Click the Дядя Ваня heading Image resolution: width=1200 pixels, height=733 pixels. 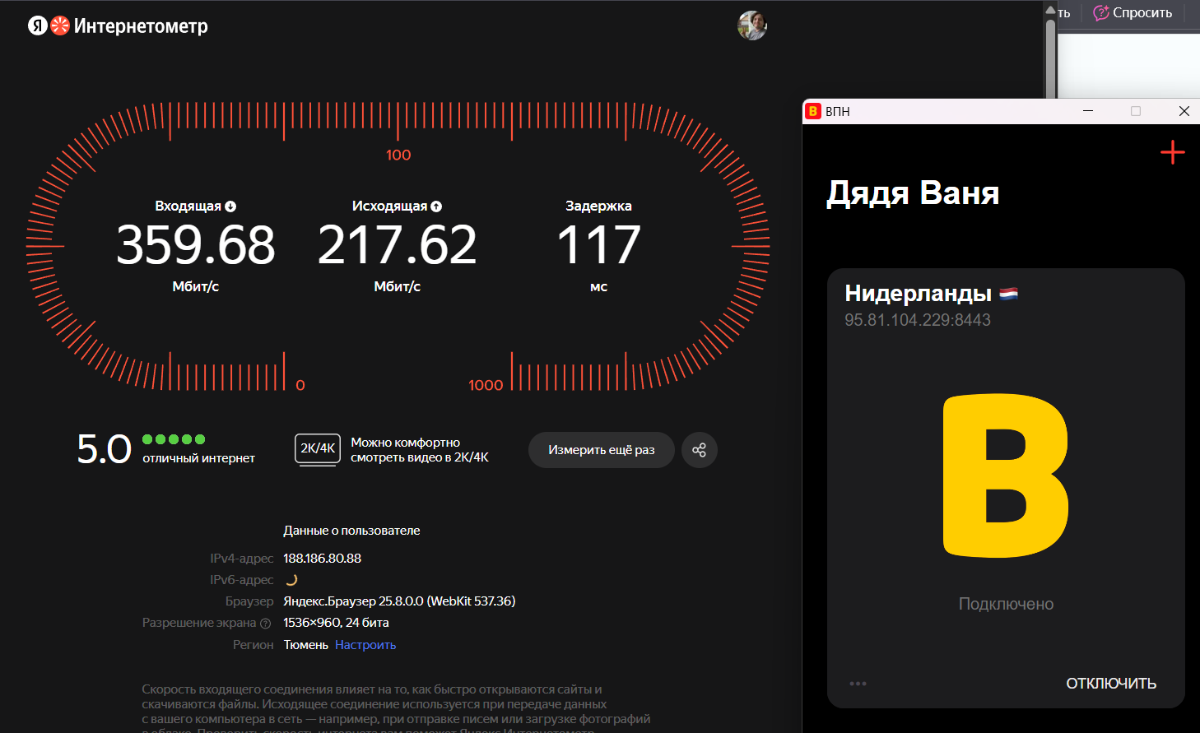[x=912, y=192]
